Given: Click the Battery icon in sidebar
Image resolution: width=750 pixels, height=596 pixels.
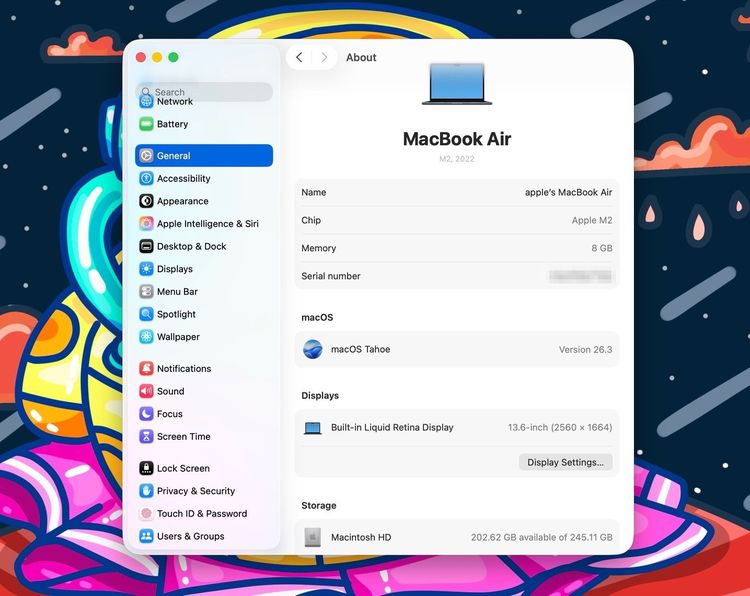Looking at the screenshot, I should [x=146, y=124].
